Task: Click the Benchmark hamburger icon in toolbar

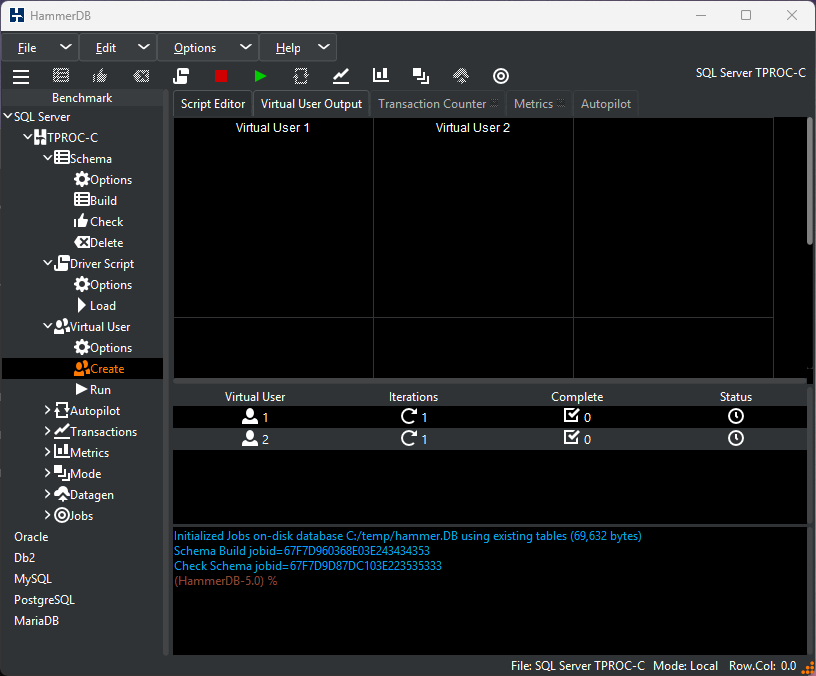Action: (21, 76)
